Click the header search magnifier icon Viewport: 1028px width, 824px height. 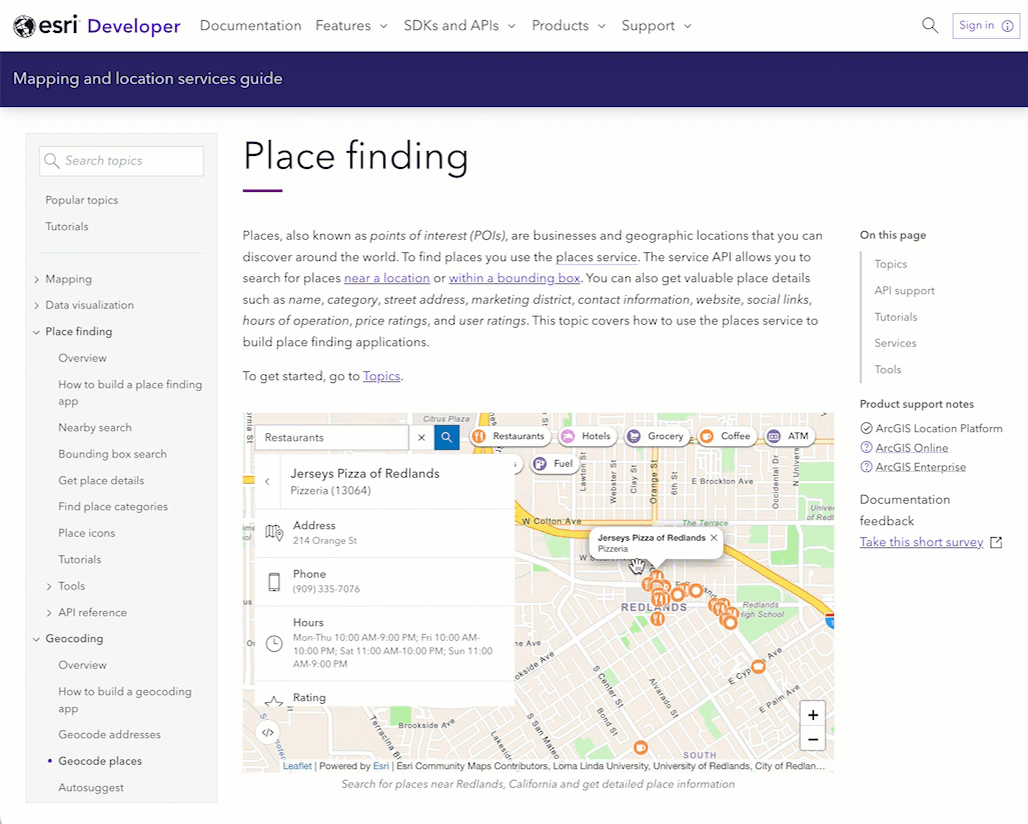(930, 26)
